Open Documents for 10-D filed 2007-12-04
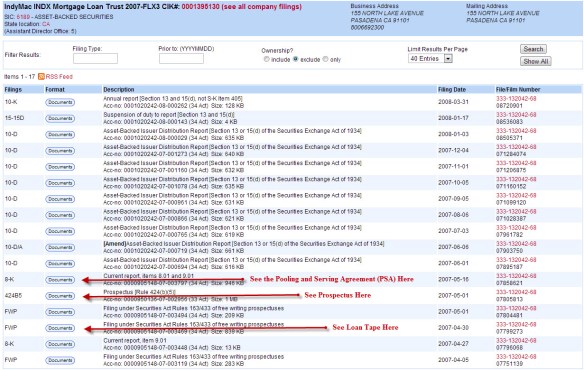Viewport: 584px width, 370px height. [x=60, y=151]
